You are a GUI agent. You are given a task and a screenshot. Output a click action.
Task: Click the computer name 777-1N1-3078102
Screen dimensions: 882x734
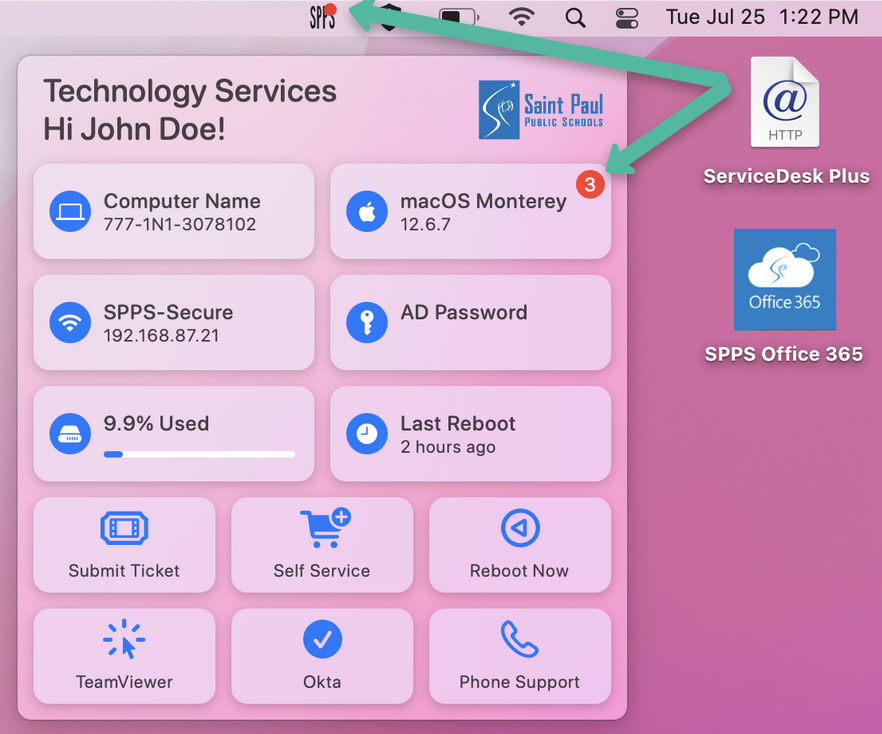coord(180,224)
